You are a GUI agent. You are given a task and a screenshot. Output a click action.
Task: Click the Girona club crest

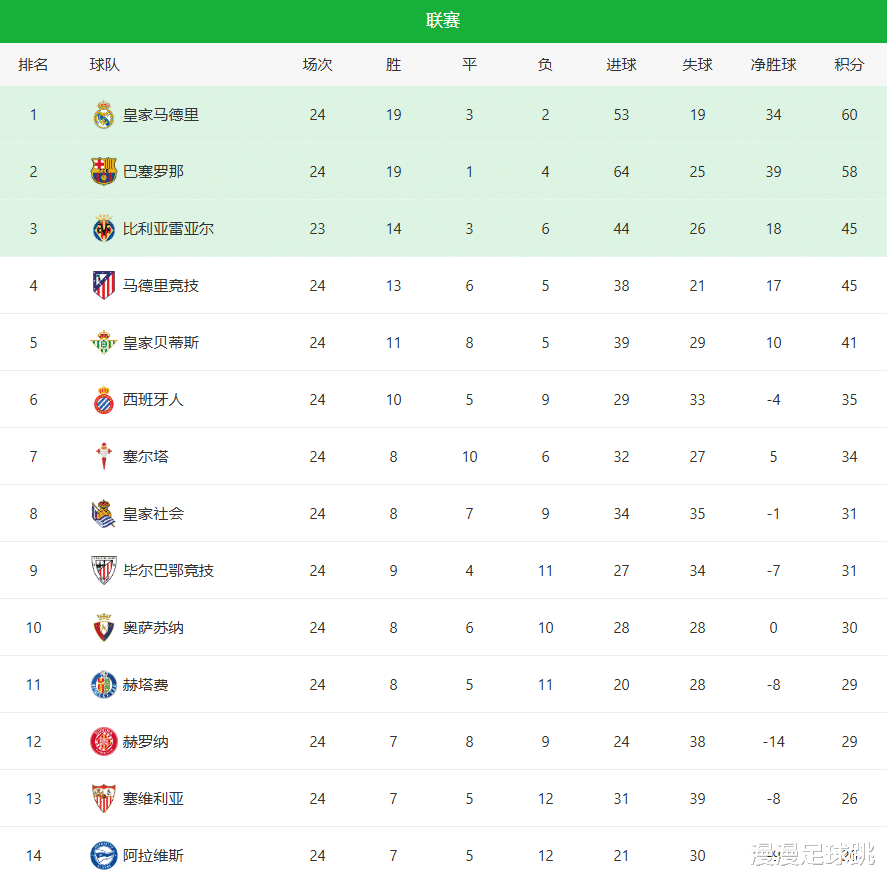click(104, 742)
